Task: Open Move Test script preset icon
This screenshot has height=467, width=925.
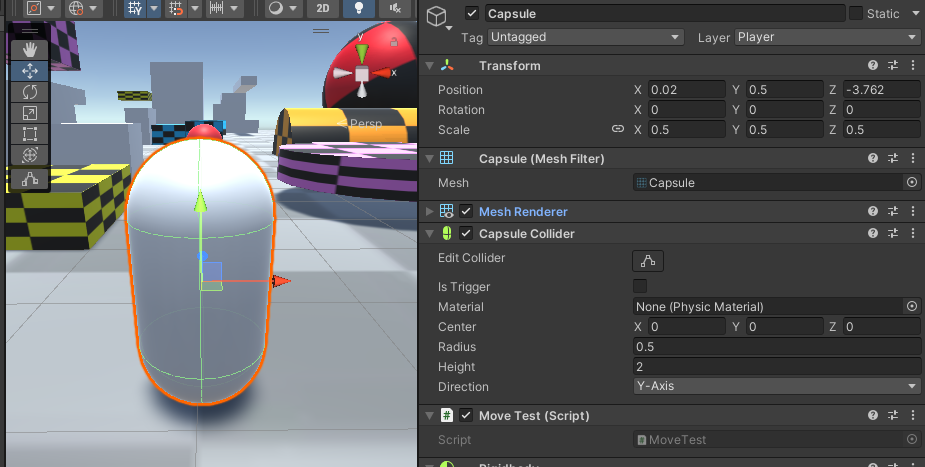Action: coord(893,415)
